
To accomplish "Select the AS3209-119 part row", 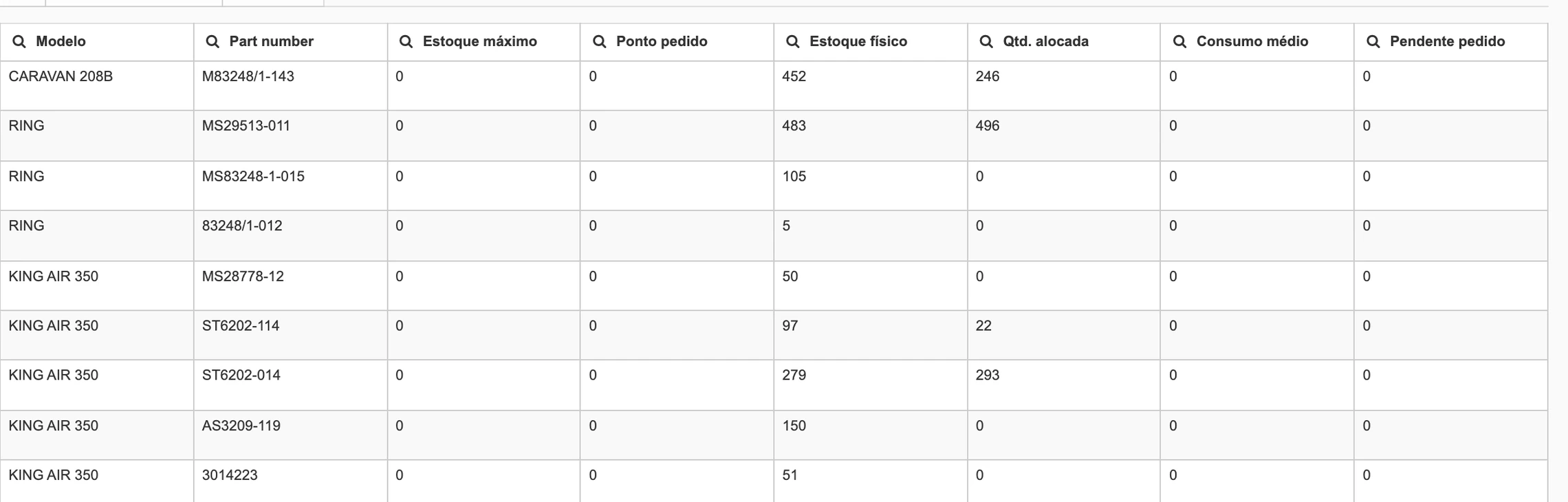I will (x=774, y=435).
